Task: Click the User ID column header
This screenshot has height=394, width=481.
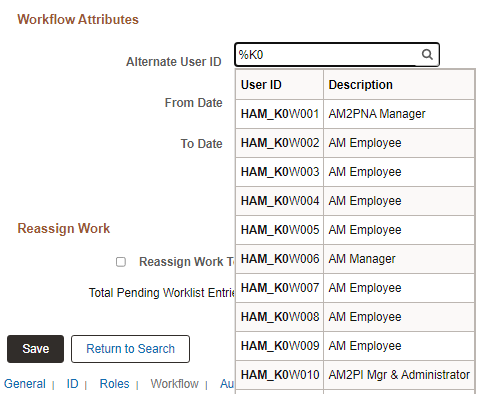Action: coord(279,85)
